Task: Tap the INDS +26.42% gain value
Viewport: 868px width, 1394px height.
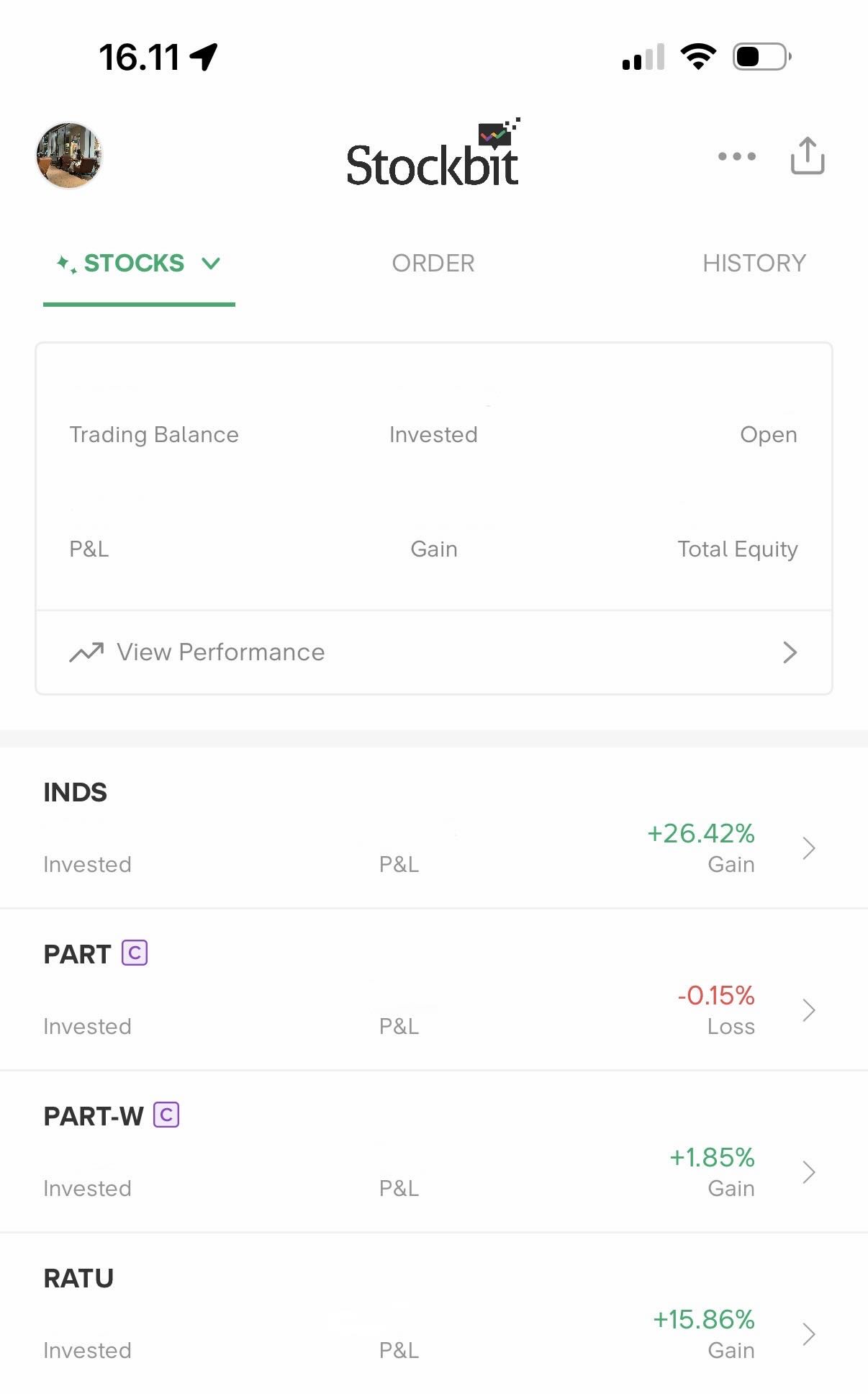Action: coord(700,834)
